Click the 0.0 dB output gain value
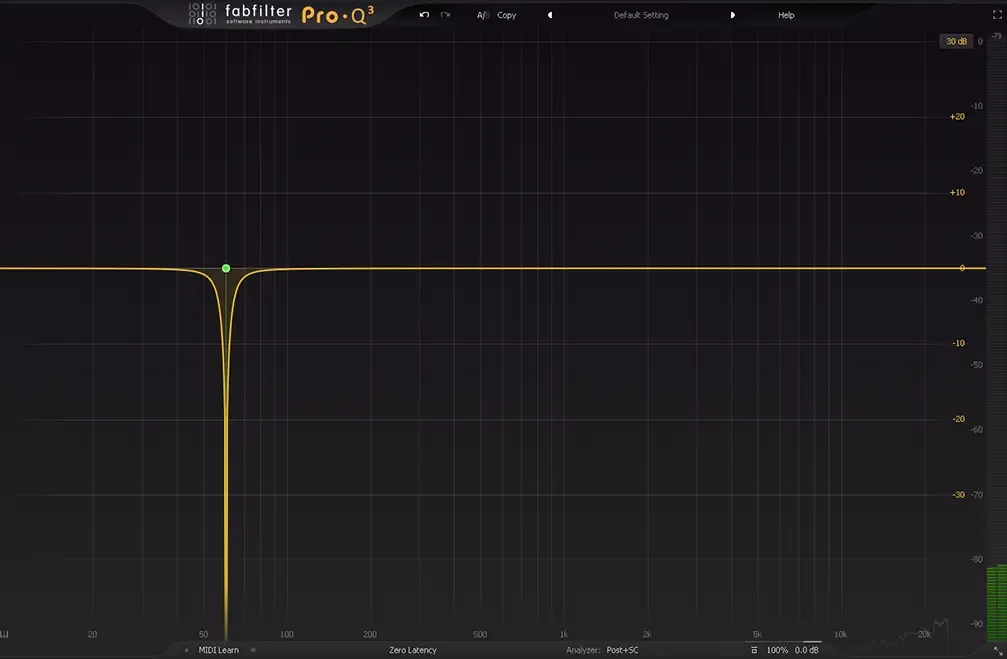 (x=807, y=650)
